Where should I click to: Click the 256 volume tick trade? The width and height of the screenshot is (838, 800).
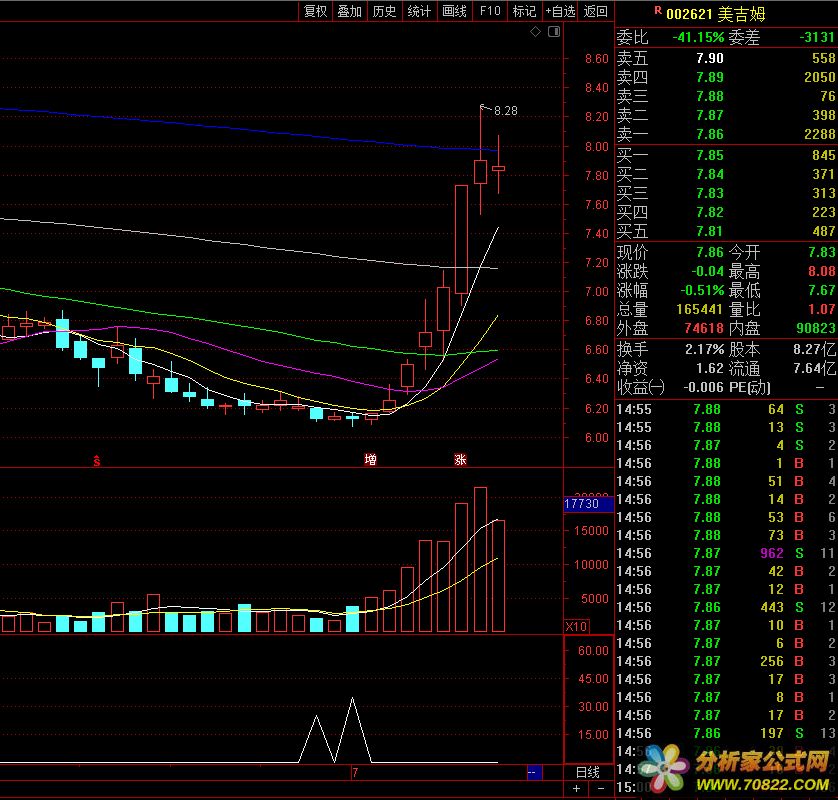point(772,661)
